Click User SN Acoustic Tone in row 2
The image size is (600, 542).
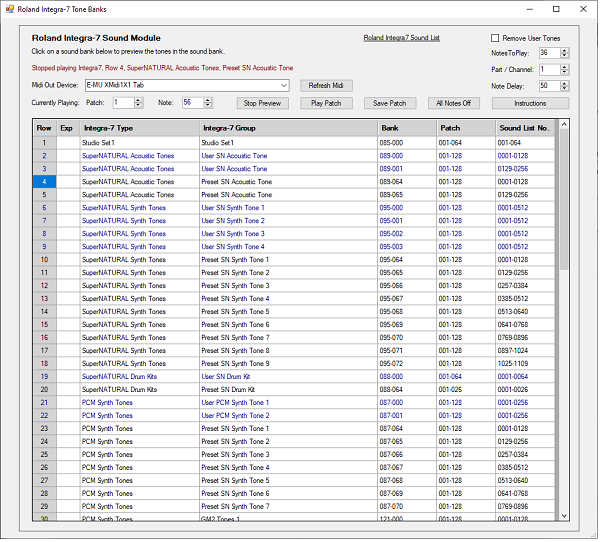[289, 156]
